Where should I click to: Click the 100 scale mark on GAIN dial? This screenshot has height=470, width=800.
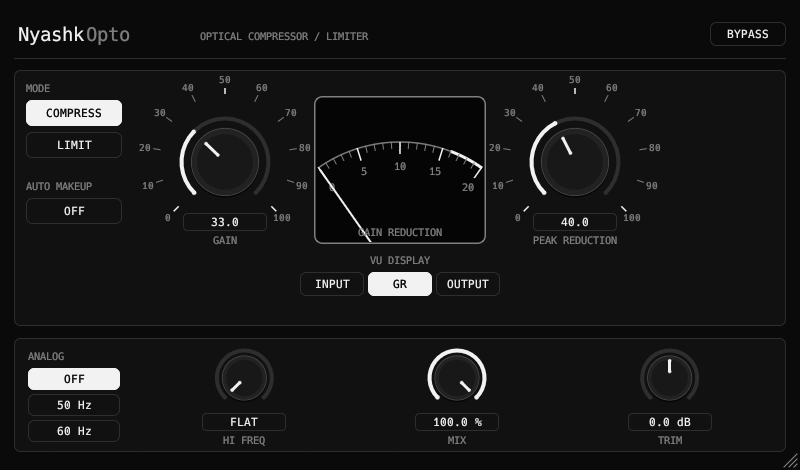(282, 218)
